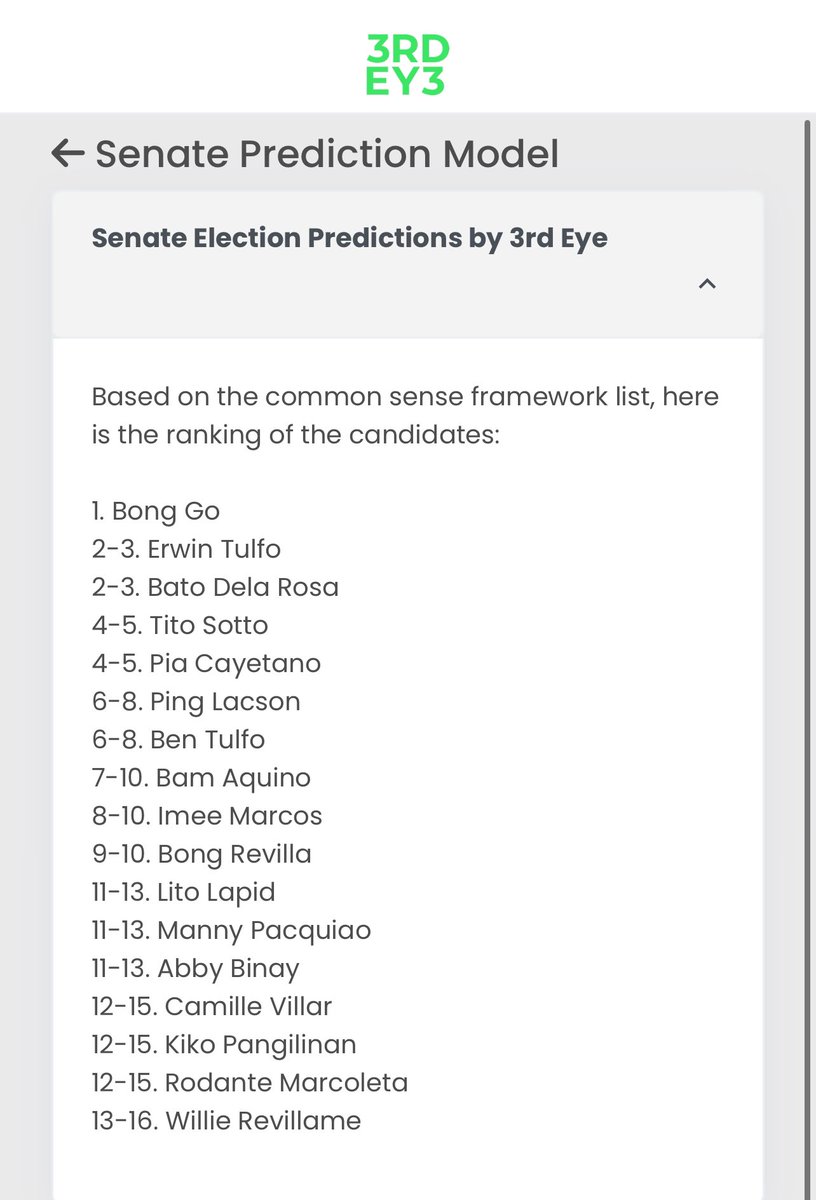Select the Bong Go list entry
Screen dimensions: 816x1200
point(156,511)
